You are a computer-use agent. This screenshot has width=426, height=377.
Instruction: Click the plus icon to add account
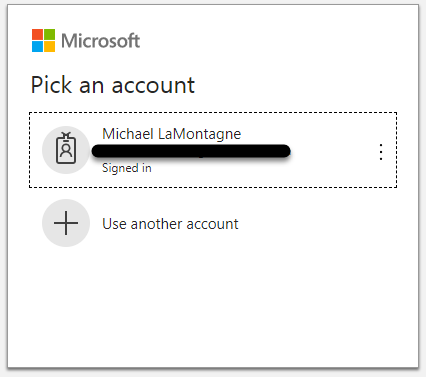(x=66, y=223)
